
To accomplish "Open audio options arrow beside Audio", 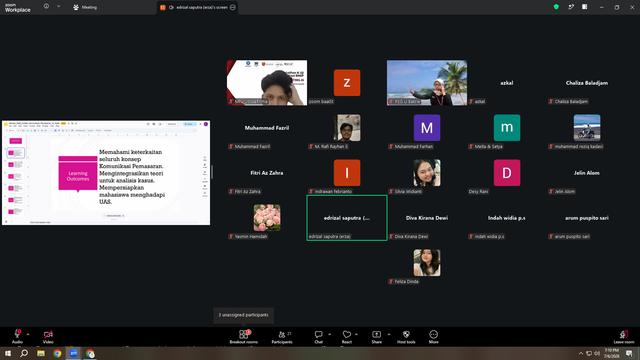I will 28,334.
